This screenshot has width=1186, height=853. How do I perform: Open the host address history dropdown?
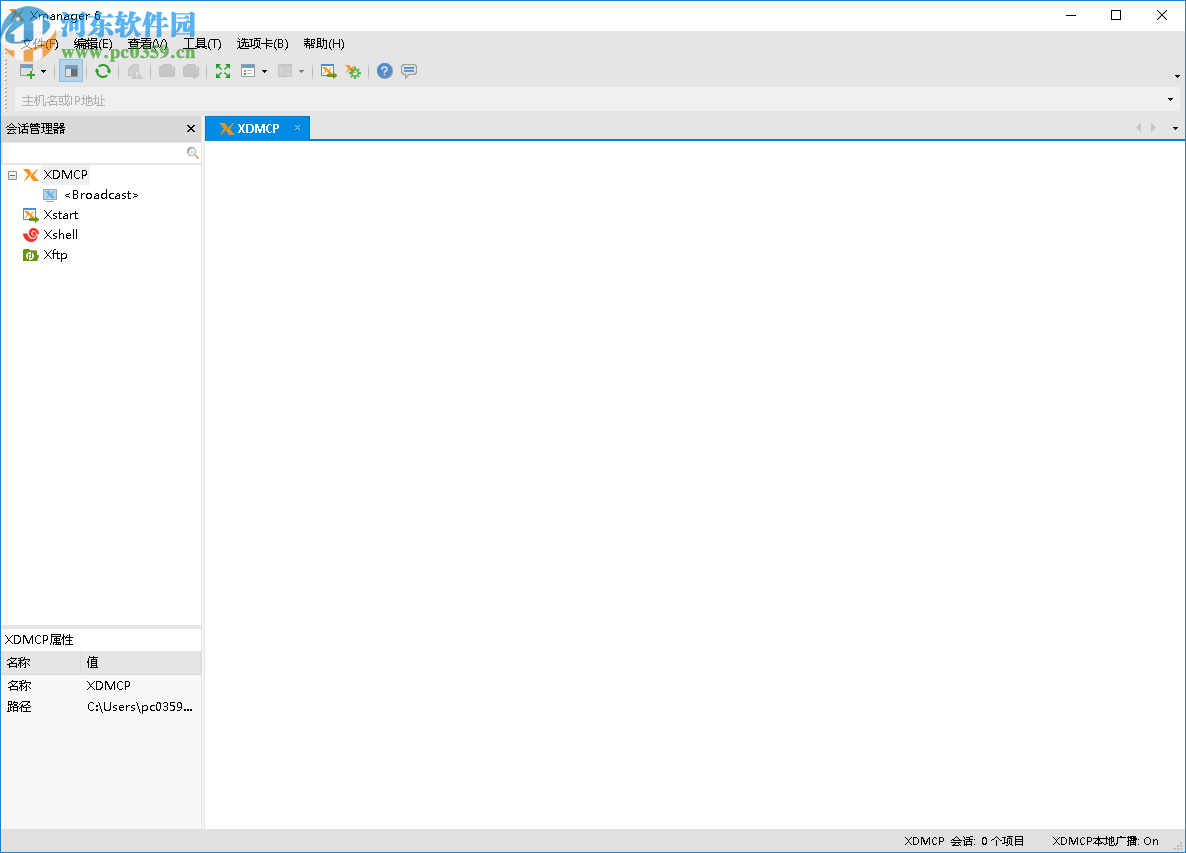pyautogui.click(x=1169, y=99)
